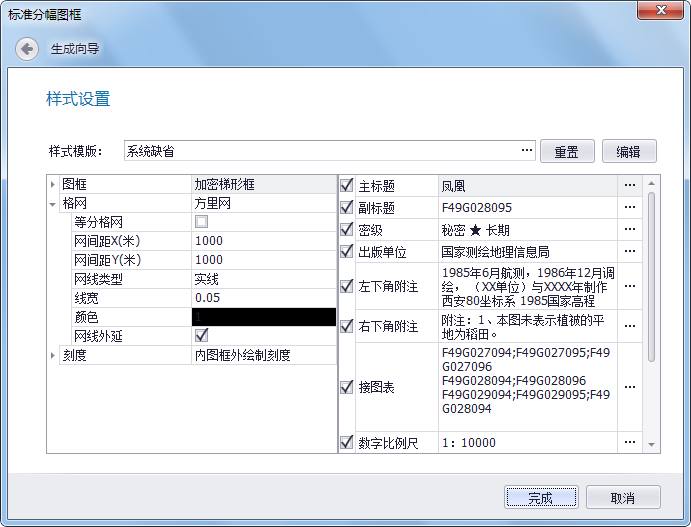Click ellipsis button for 副标题 row
Image resolution: width=691 pixels, height=527 pixels.
[x=629, y=208]
